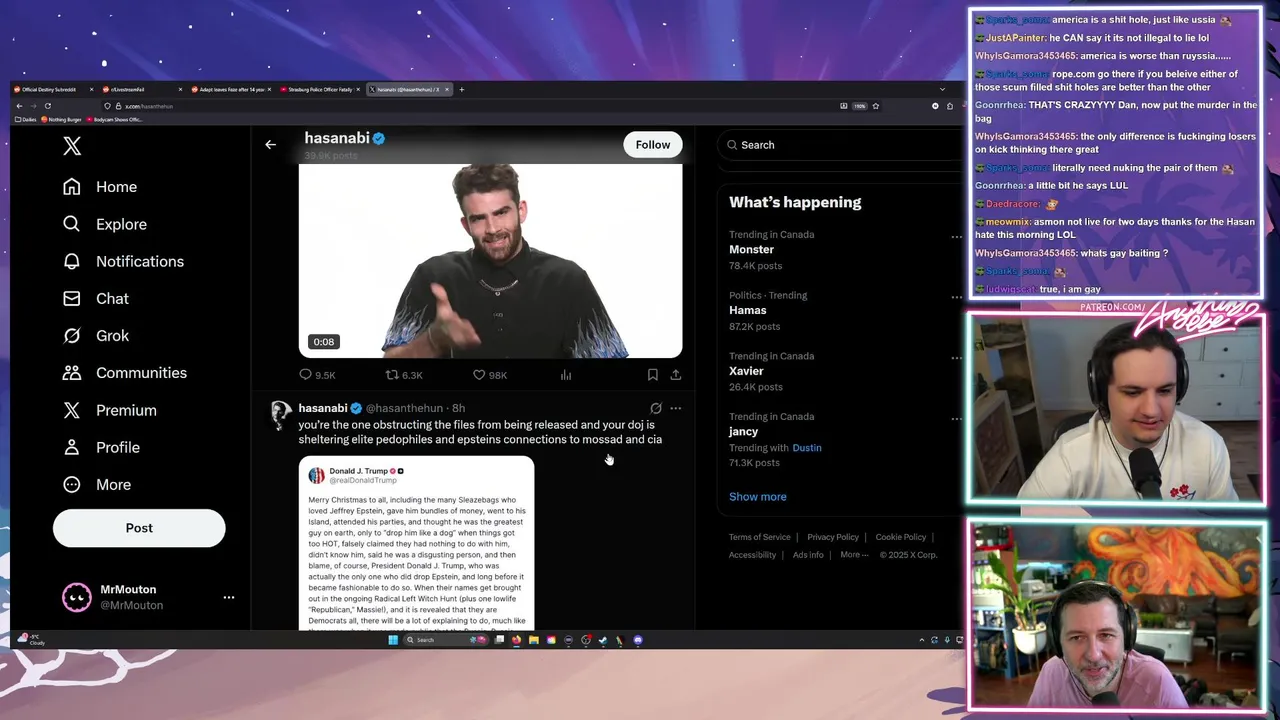Click the Dustin trending-with link

[807, 448]
